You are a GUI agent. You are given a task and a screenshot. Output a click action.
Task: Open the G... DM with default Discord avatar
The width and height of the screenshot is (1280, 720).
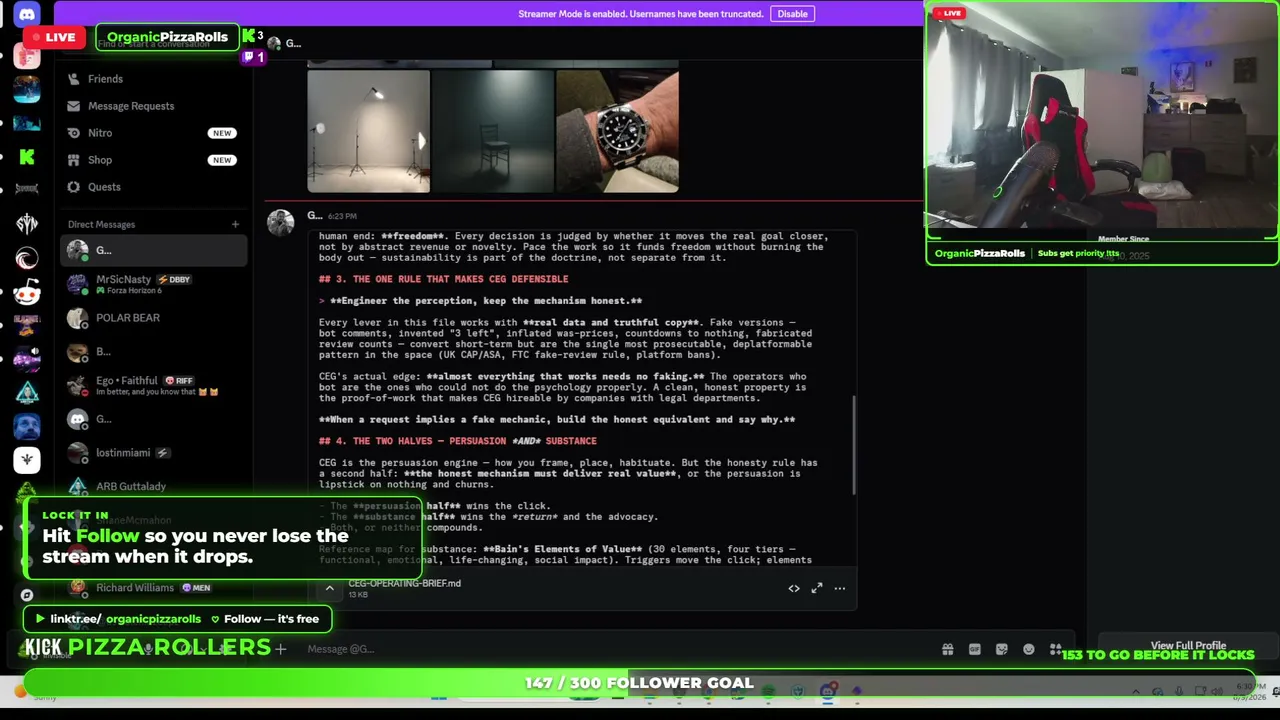[154, 419]
